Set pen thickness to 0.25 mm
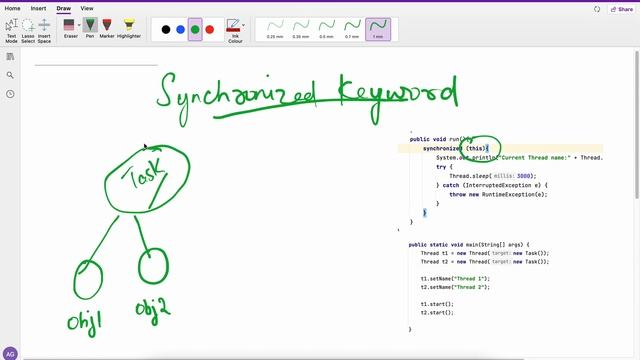Image resolution: width=640 pixels, height=360 pixels. coord(275,29)
